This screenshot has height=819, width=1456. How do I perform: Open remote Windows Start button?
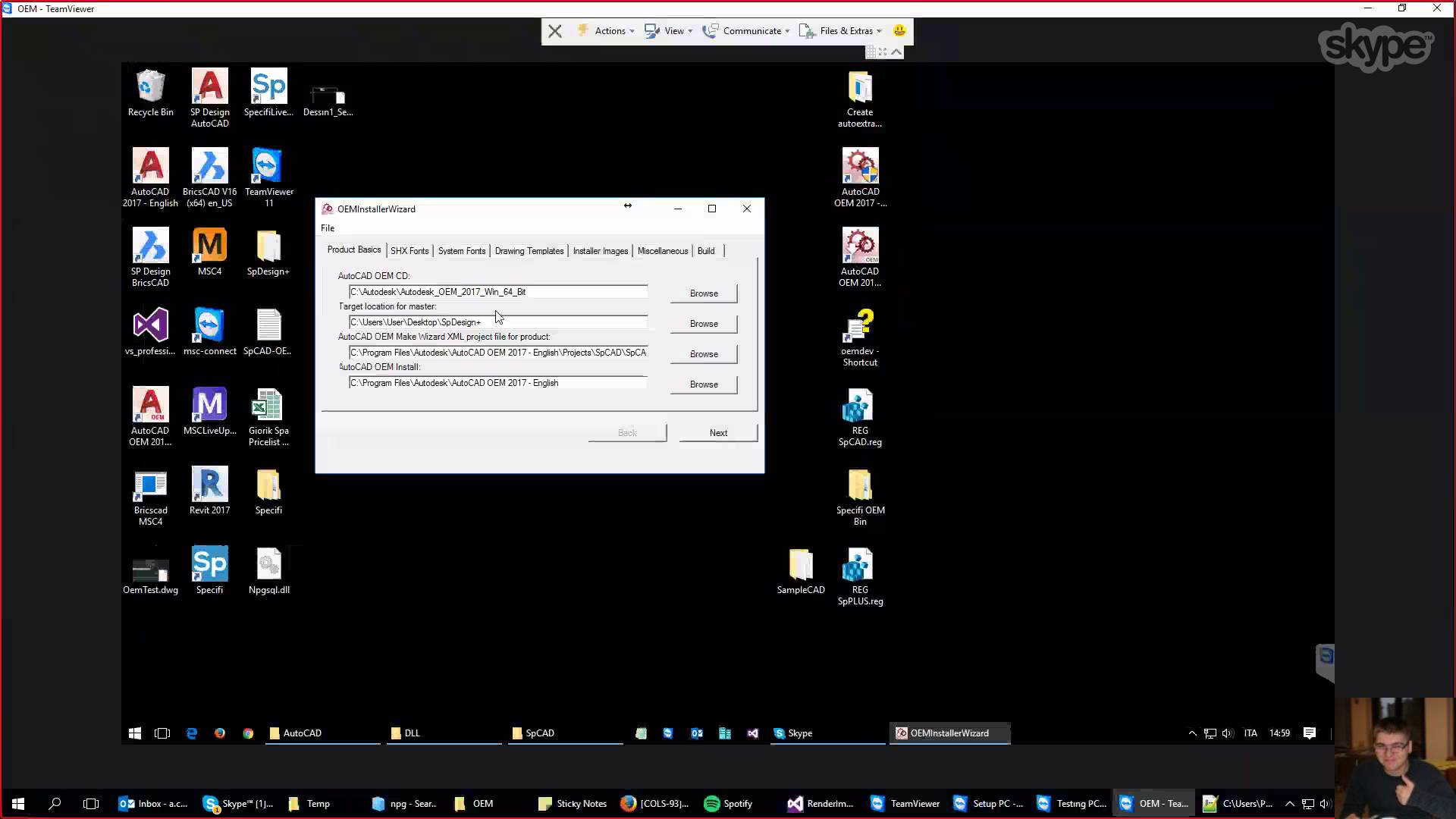[x=135, y=733]
